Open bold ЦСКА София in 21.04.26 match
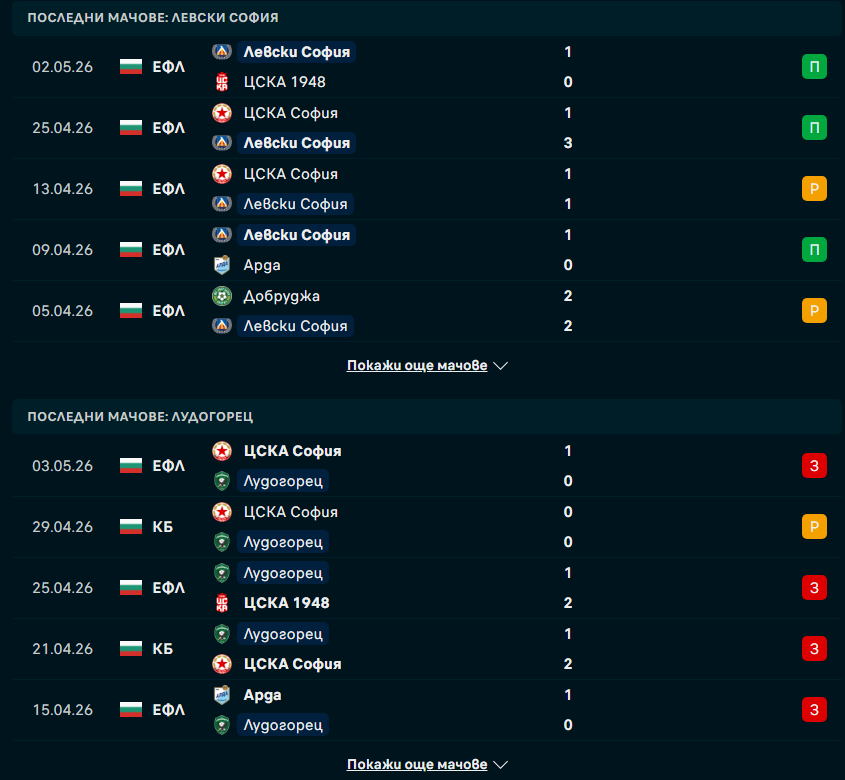845x780 pixels. coord(292,664)
